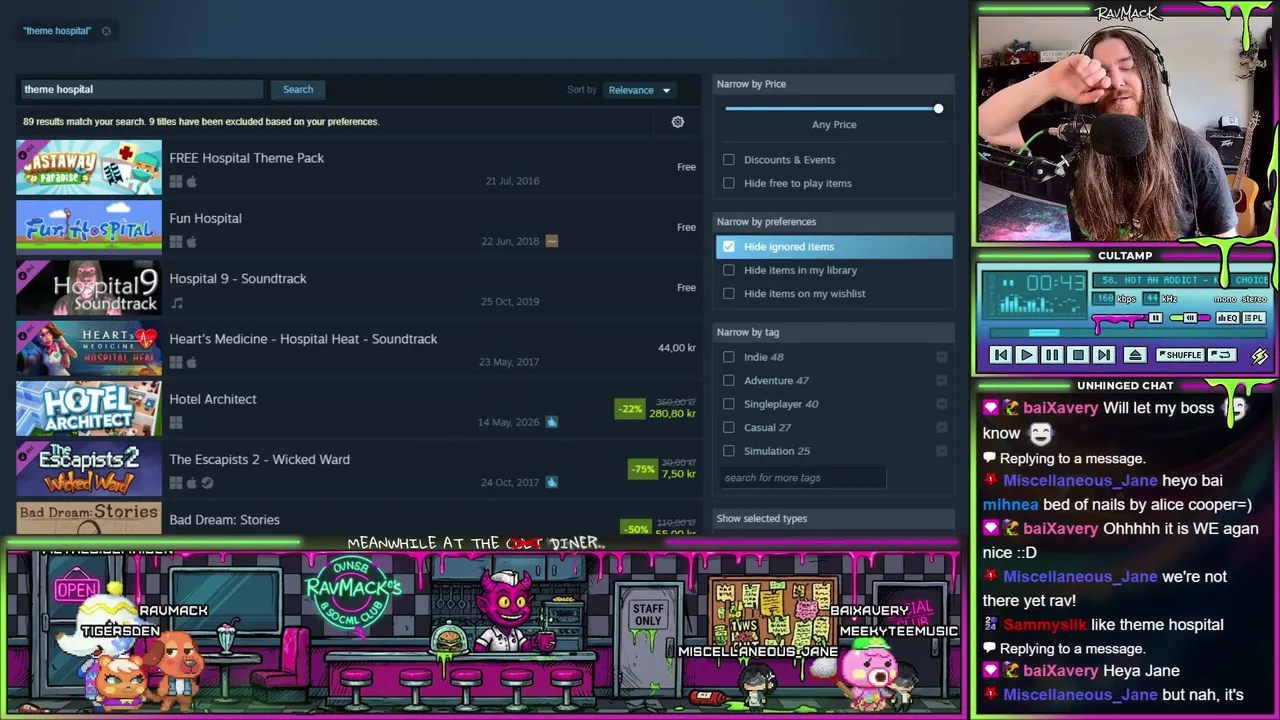This screenshot has height=720, width=1280.
Task: Check Hide items on my wishlist
Action: [729, 294]
